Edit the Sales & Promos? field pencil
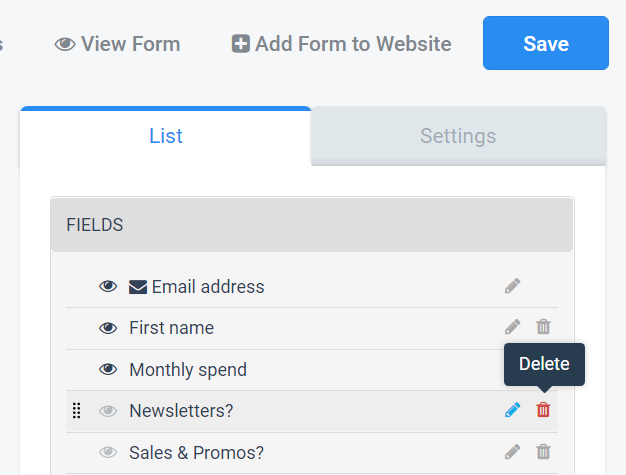The height and width of the screenshot is (475, 626). (512, 452)
